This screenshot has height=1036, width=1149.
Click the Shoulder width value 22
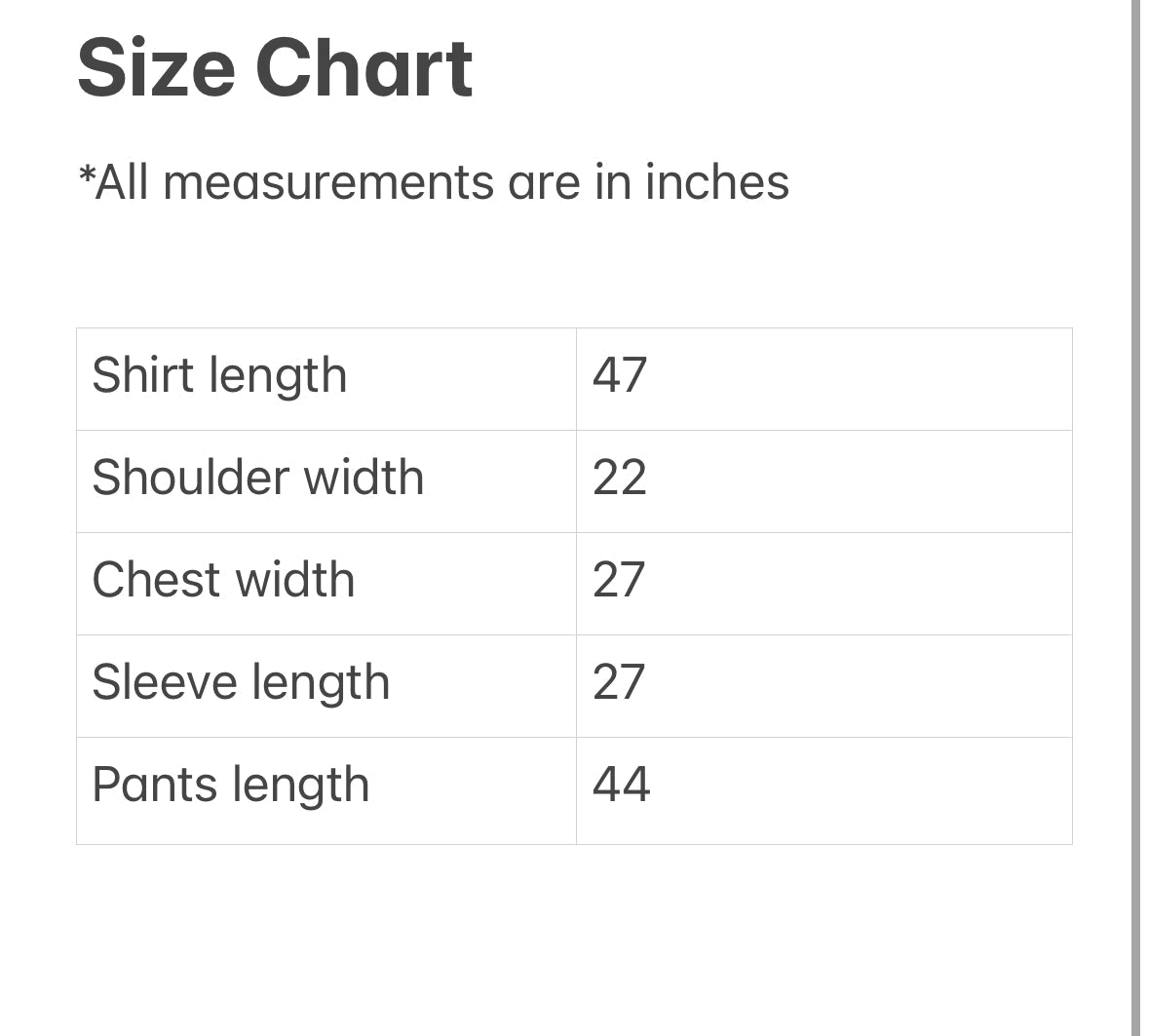(x=620, y=479)
